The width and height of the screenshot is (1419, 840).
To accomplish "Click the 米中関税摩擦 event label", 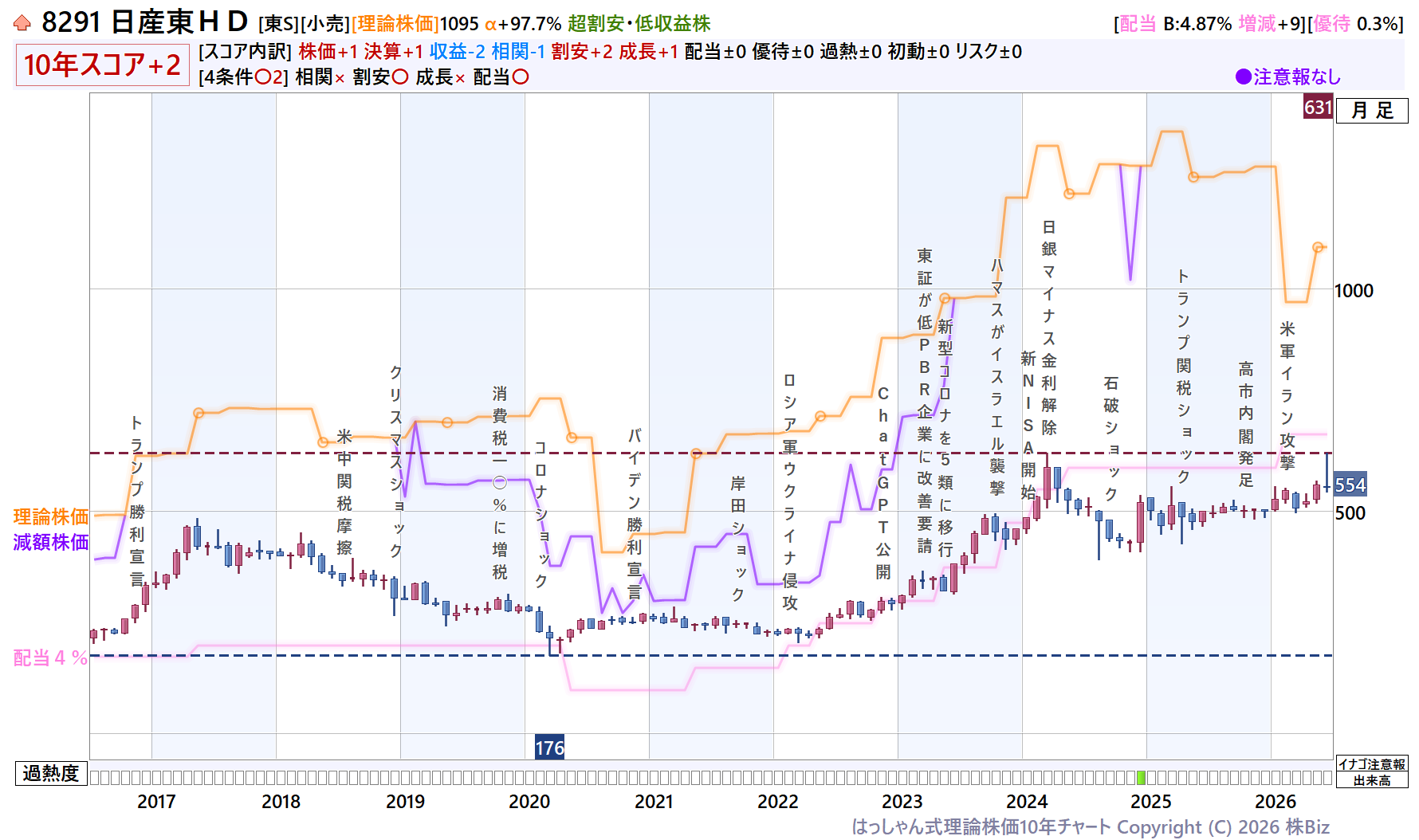I will click(x=344, y=492).
